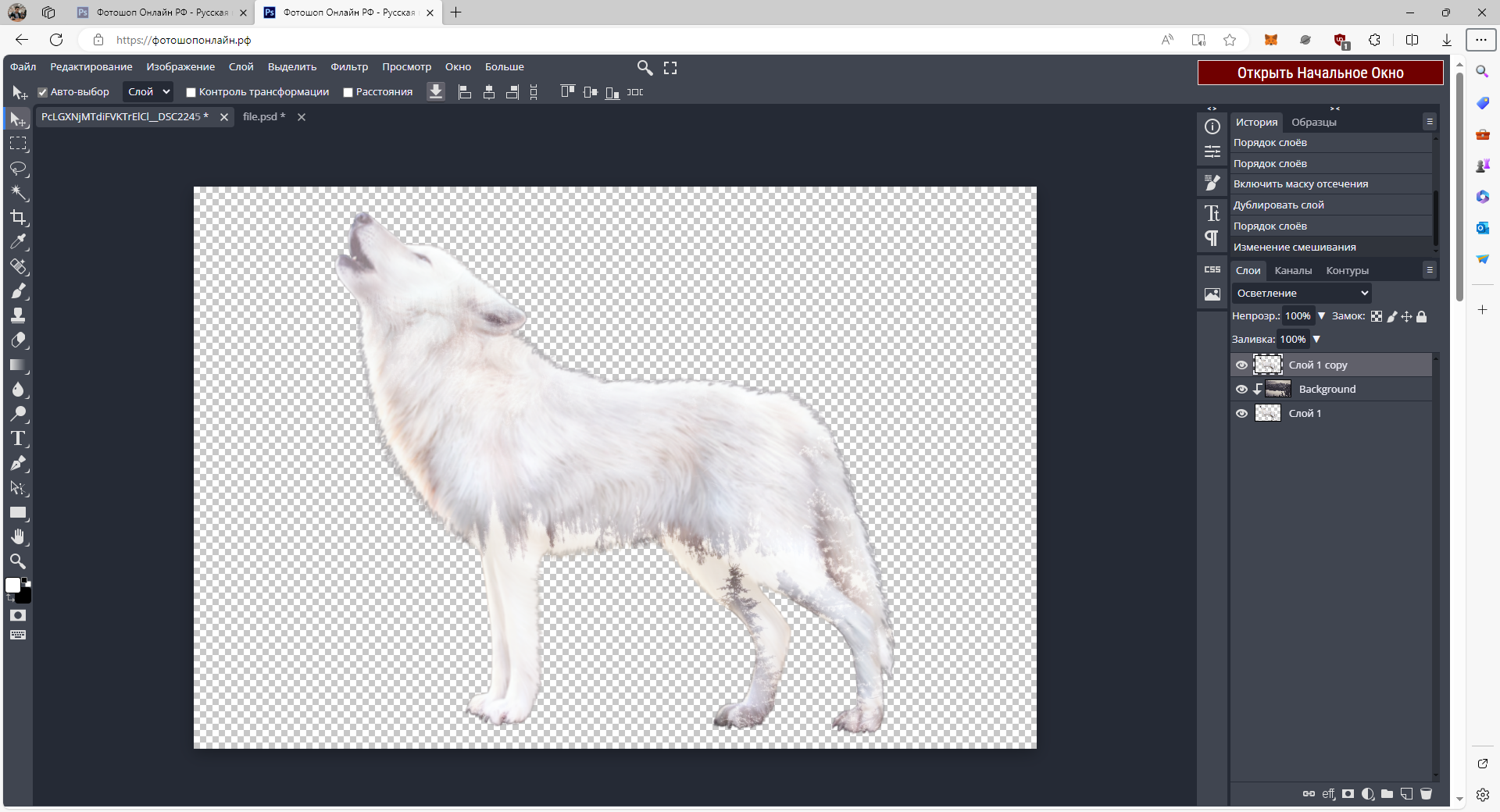This screenshot has height=812, width=1500.
Task: Select the Crop tool
Action: [x=18, y=218]
